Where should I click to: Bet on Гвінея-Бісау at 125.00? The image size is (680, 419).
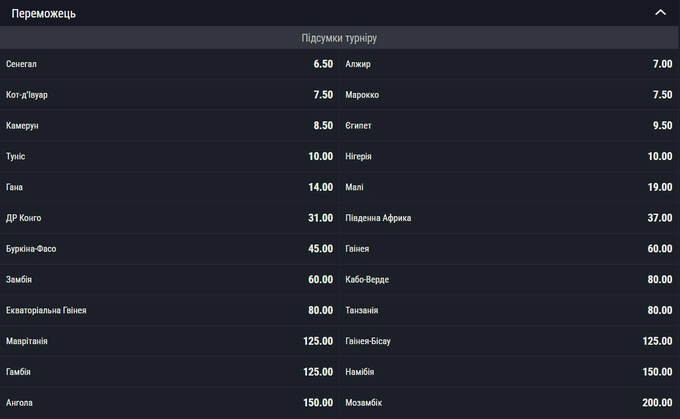pos(509,341)
